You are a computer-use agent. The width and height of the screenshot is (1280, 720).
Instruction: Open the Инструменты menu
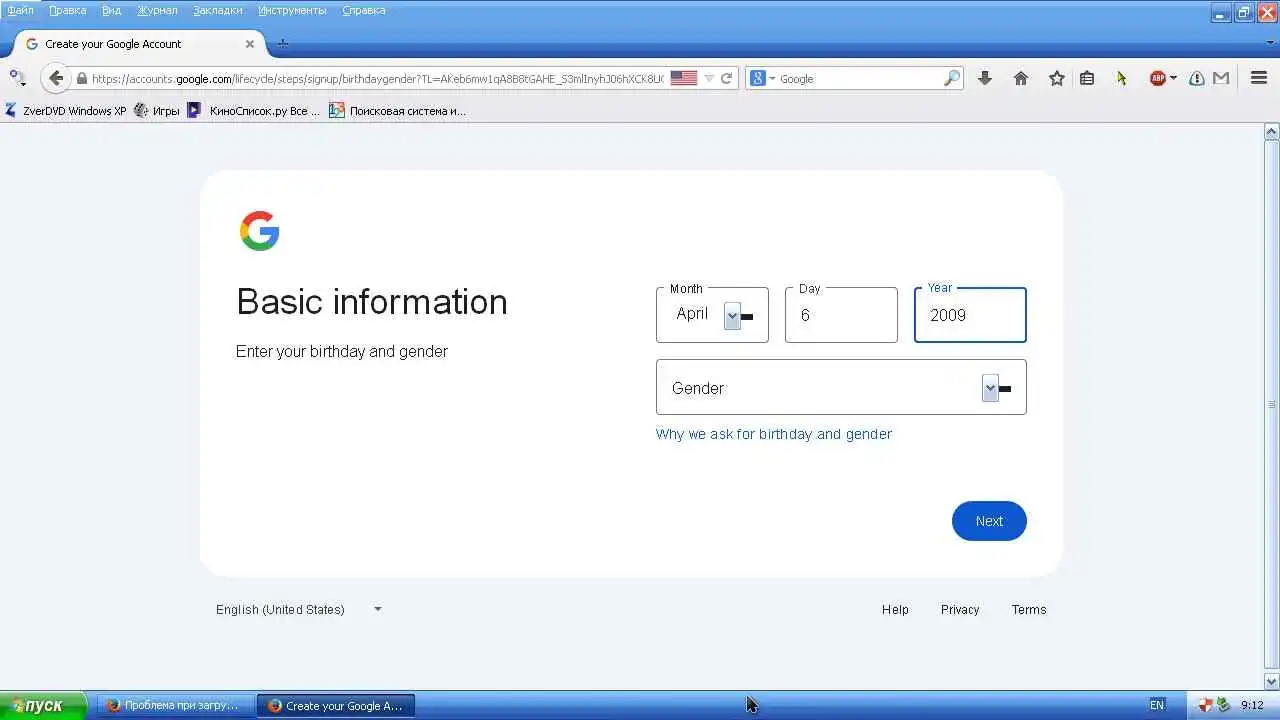coord(292,10)
